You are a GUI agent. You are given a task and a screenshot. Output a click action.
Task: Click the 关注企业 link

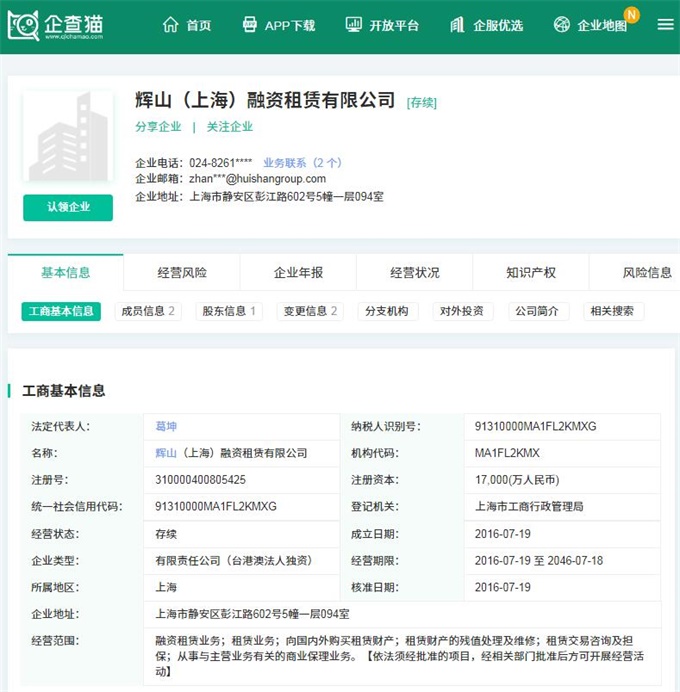[x=229, y=127]
